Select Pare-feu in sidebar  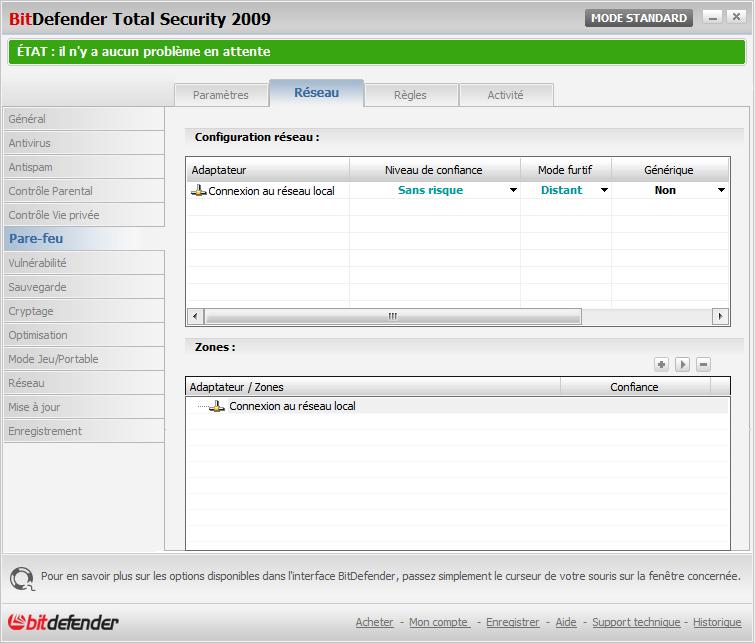(84, 238)
